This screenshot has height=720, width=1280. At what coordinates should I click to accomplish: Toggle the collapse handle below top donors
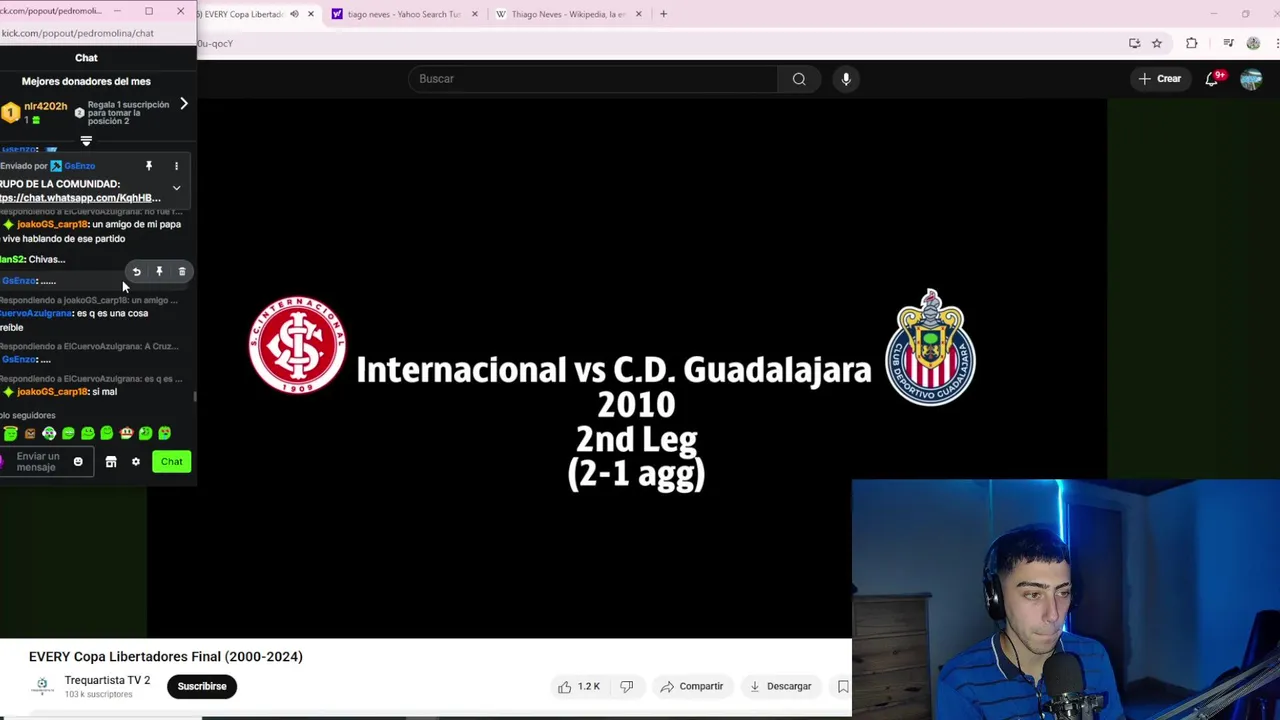point(86,141)
